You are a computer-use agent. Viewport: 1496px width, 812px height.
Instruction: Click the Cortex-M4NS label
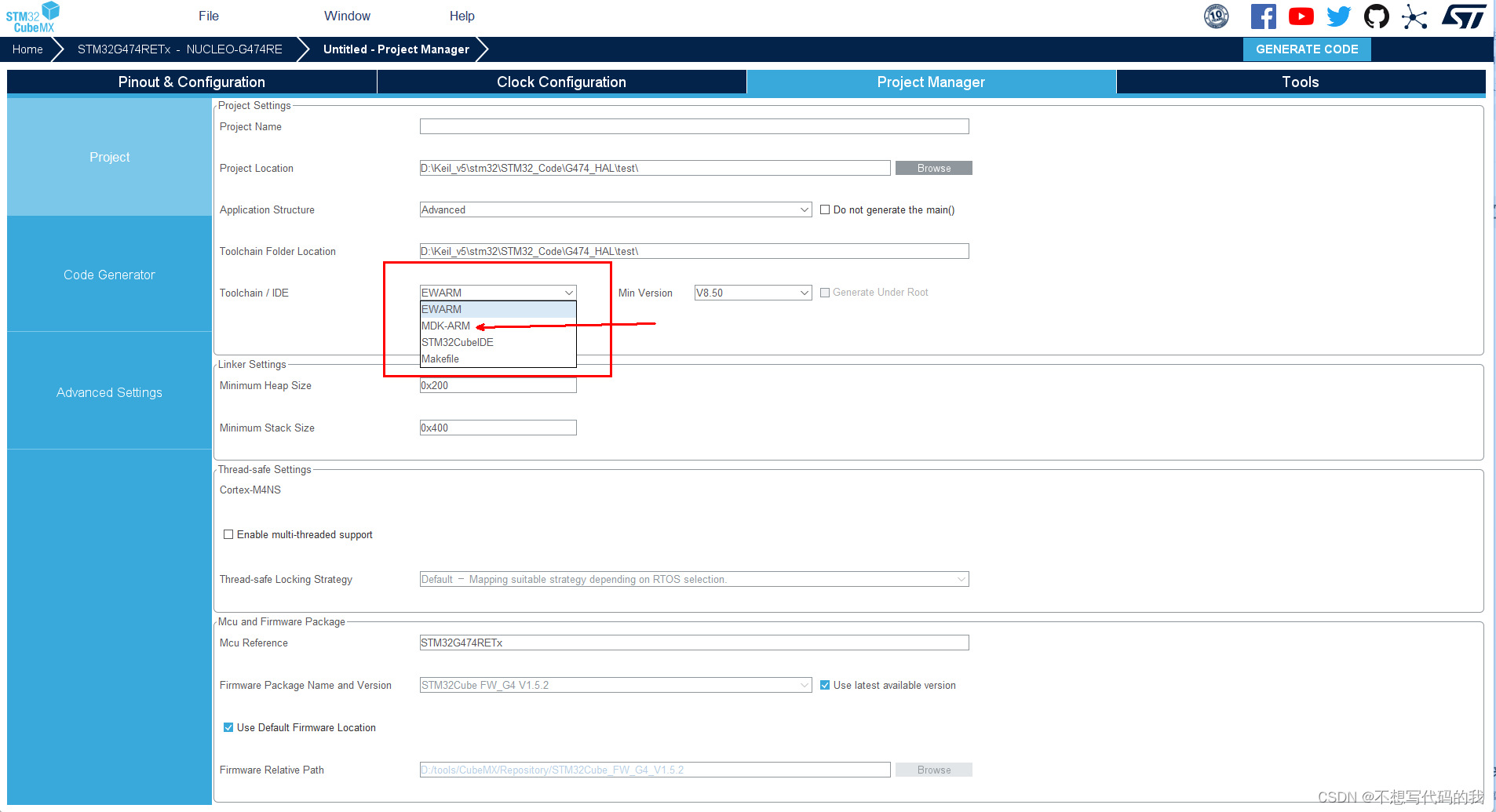(x=250, y=490)
